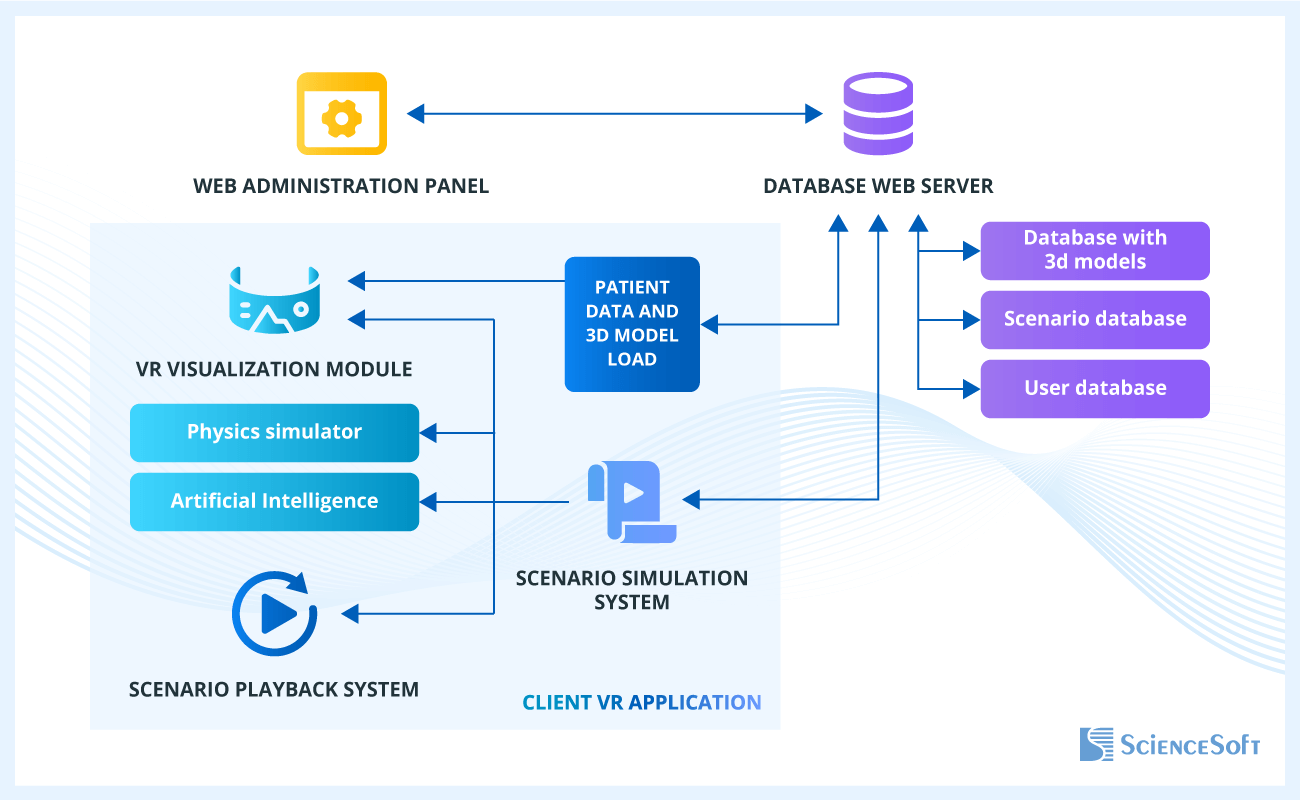
Task: Click the ScienceSoft logo
Action: [x=1170, y=745]
